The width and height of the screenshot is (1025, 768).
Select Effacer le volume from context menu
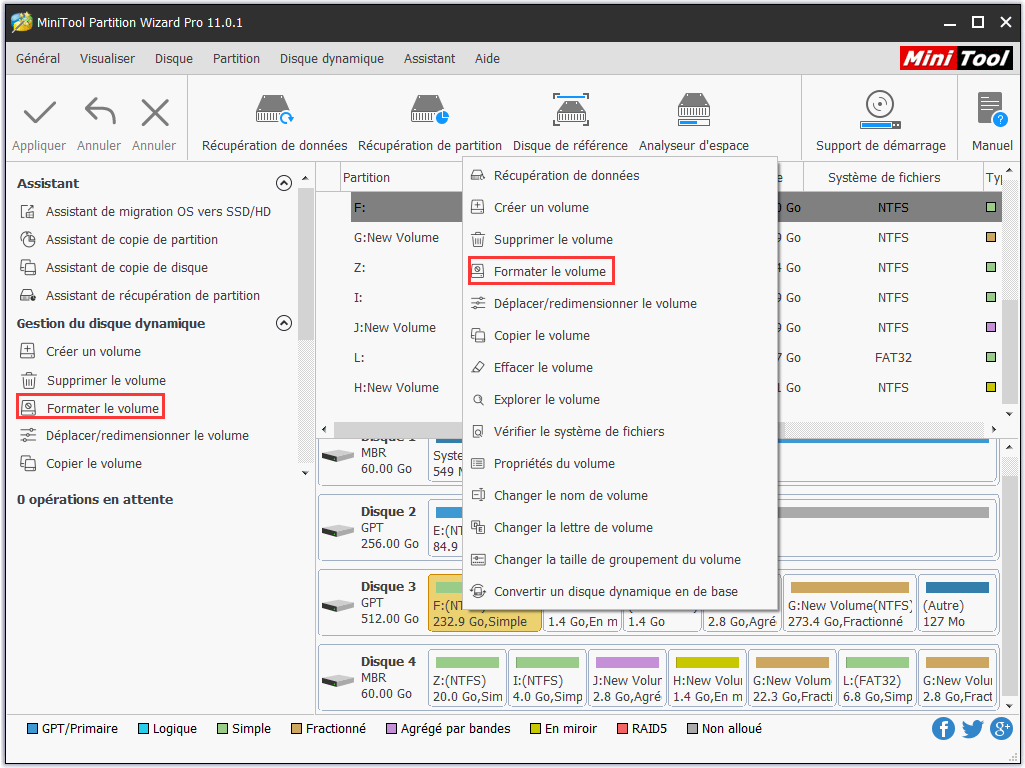click(543, 368)
